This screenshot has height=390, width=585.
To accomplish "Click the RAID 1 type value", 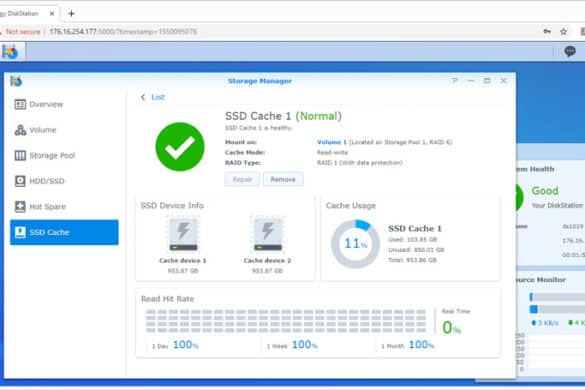I will 360,163.
